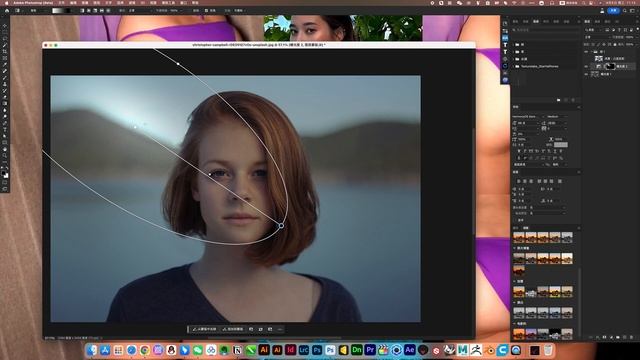Click the first text button in contextual task bar
640x360 pixels.
coord(205,329)
